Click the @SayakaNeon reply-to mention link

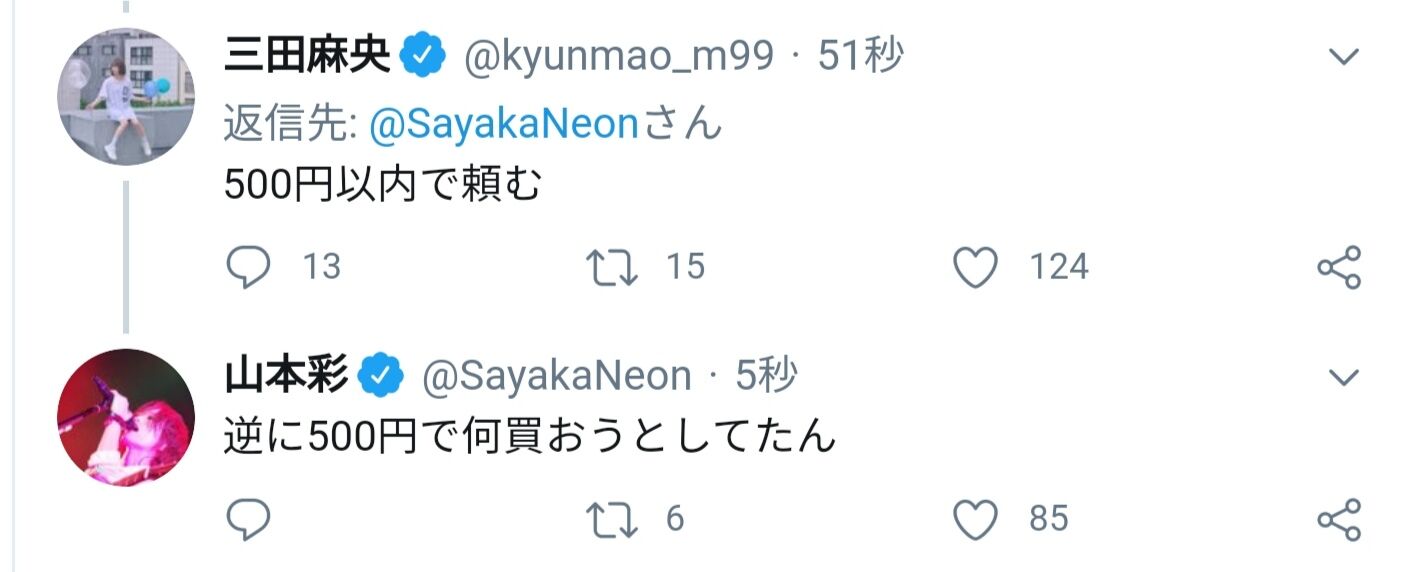[x=503, y=124]
